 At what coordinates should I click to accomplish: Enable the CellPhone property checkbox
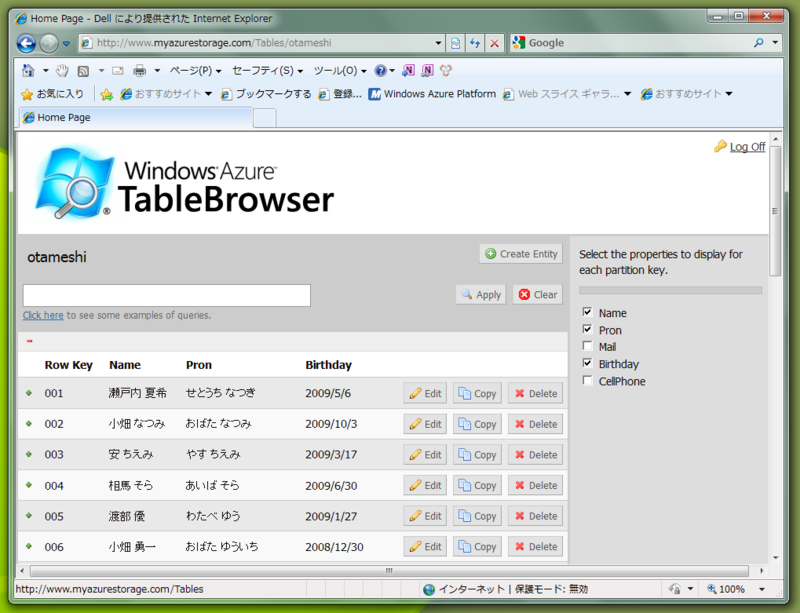[x=588, y=380]
